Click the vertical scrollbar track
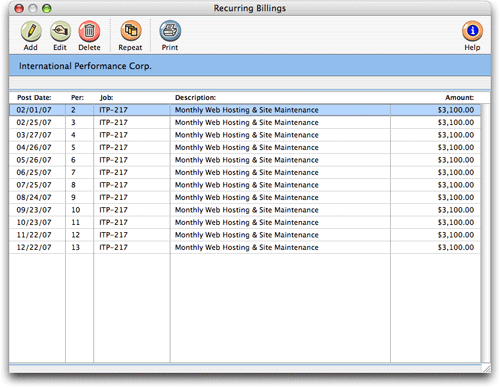 [486, 233]
